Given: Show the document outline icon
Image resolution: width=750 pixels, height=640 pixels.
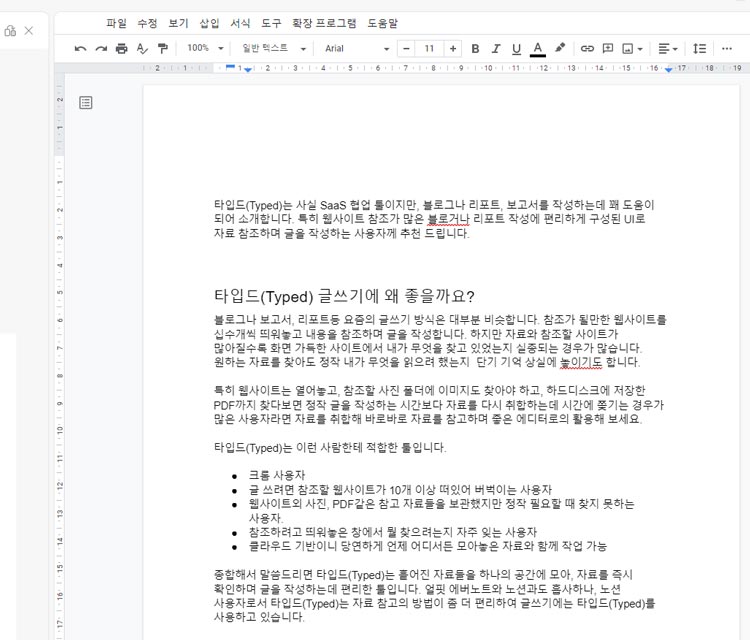Looking at the screenshot, I should pos(86,102).
